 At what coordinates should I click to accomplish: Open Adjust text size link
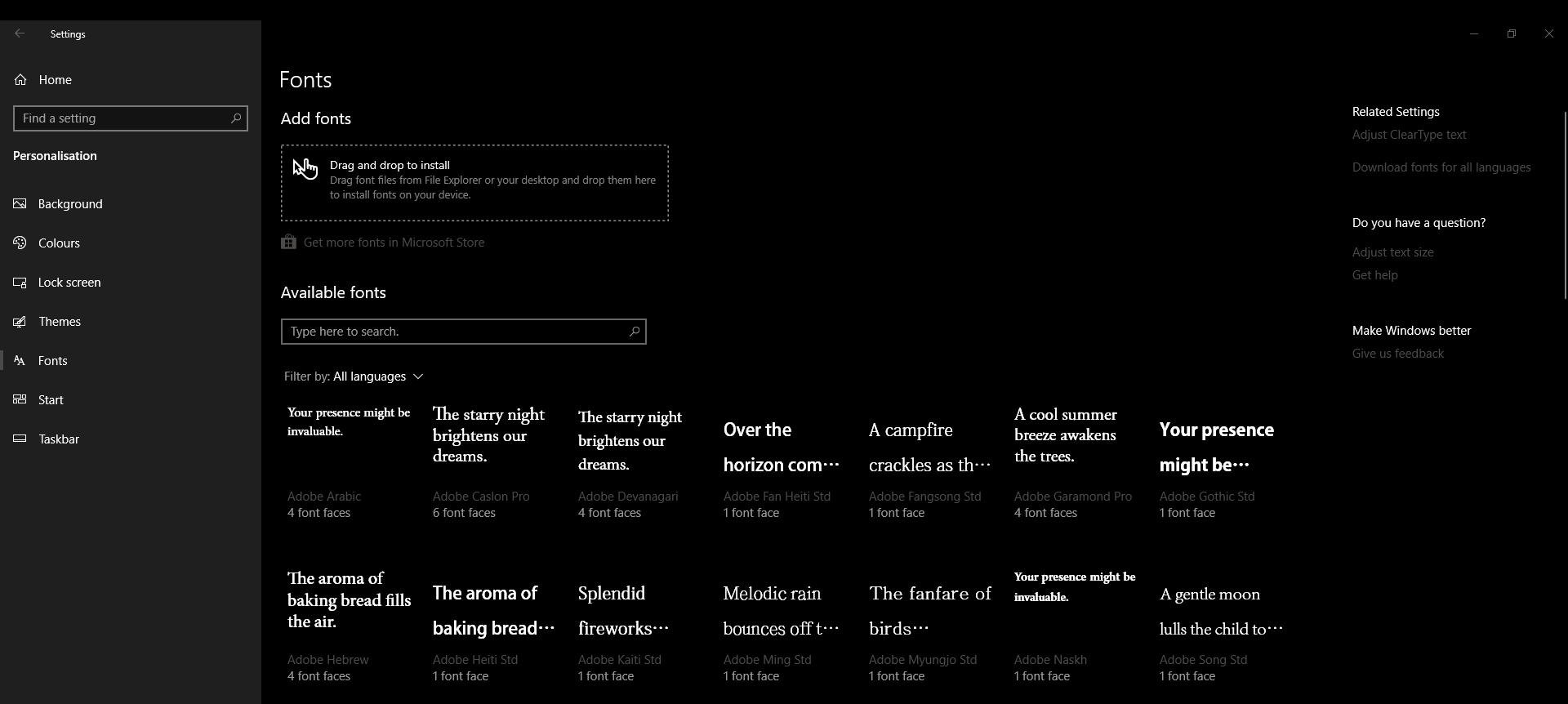[x=1393, y=252]
